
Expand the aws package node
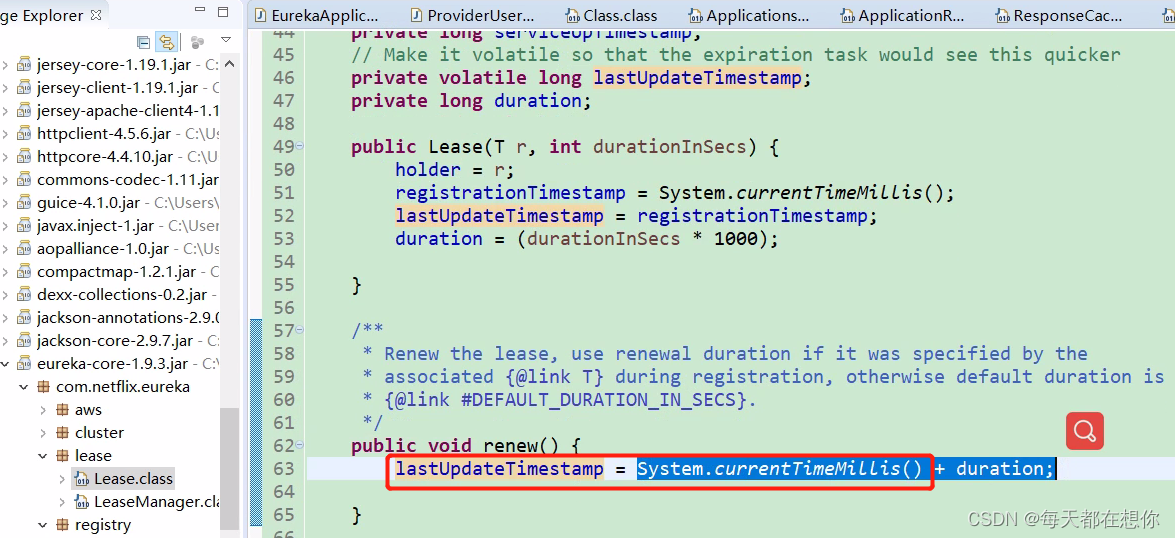point(43,410)
